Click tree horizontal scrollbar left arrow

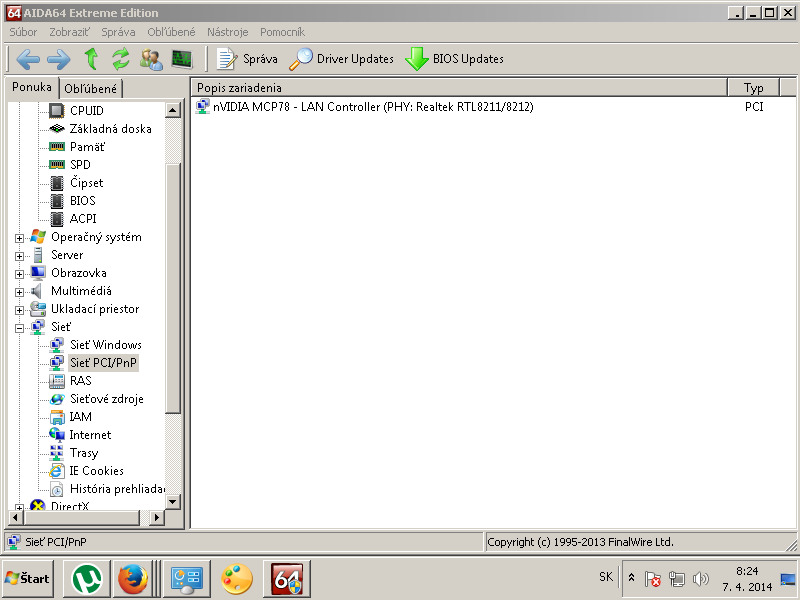tap(15, 517)
